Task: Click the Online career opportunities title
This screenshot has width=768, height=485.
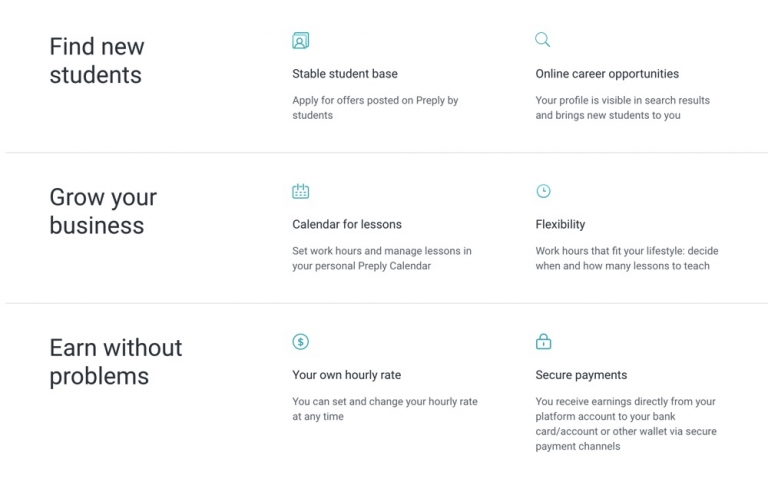Action: click(x=607, y=74)
